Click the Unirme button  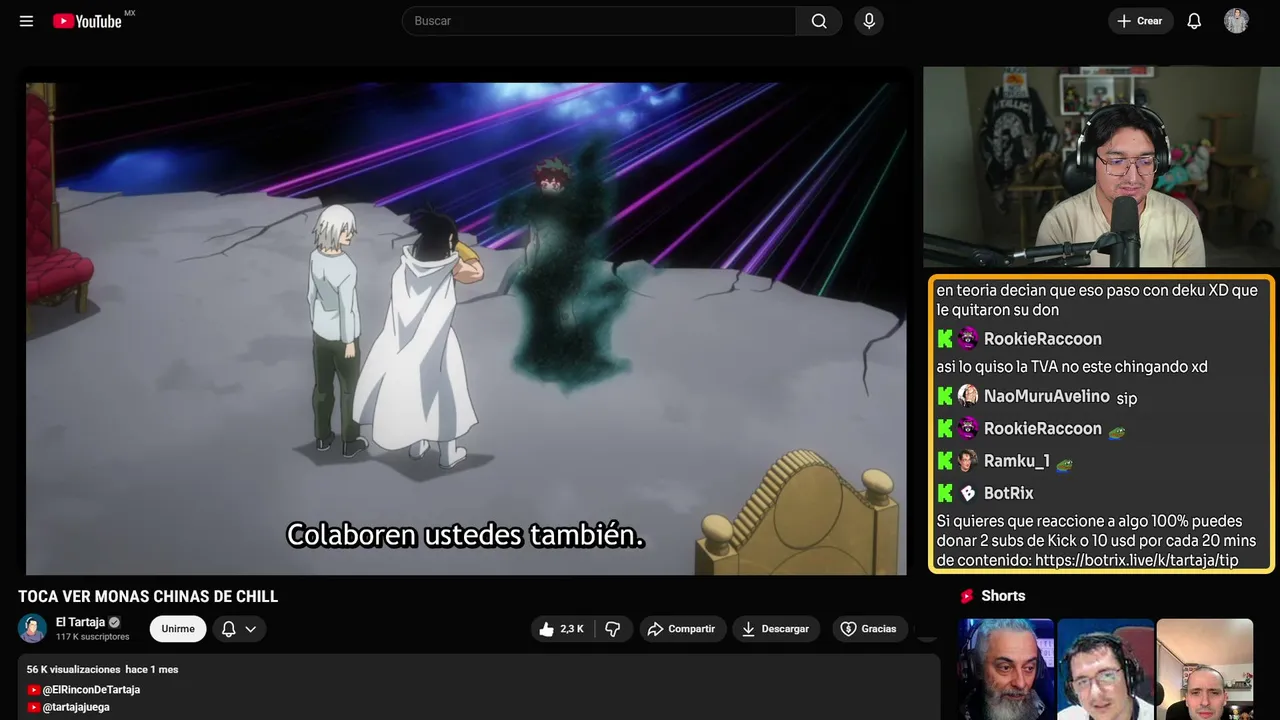178,629
